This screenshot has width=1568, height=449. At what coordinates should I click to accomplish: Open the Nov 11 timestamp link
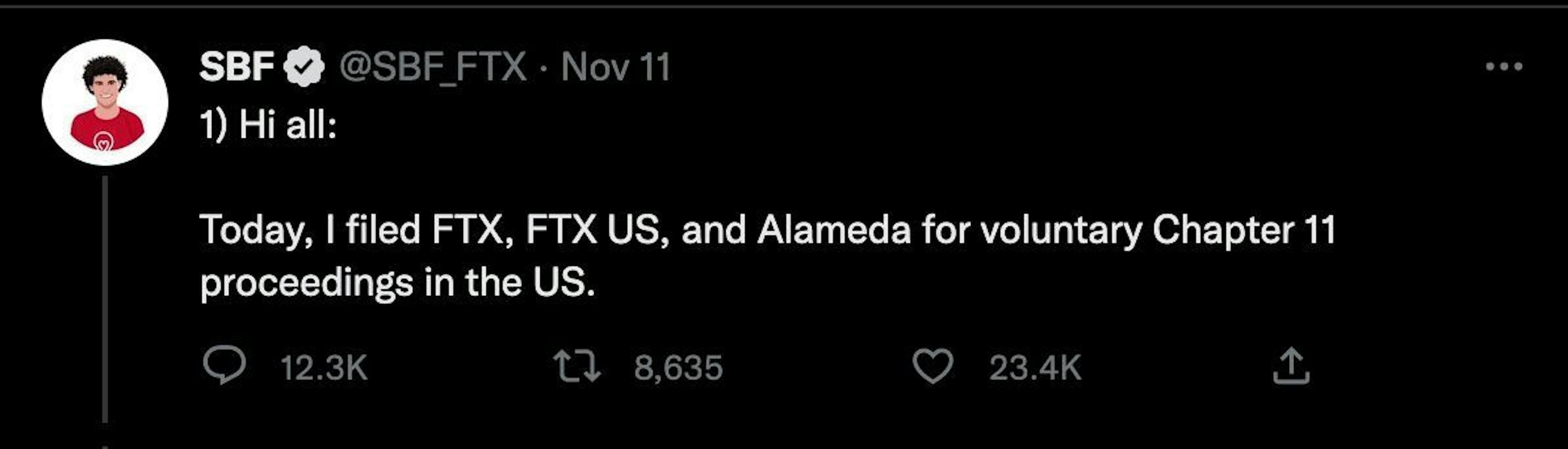pyautogui.click(x=615, y=66)
